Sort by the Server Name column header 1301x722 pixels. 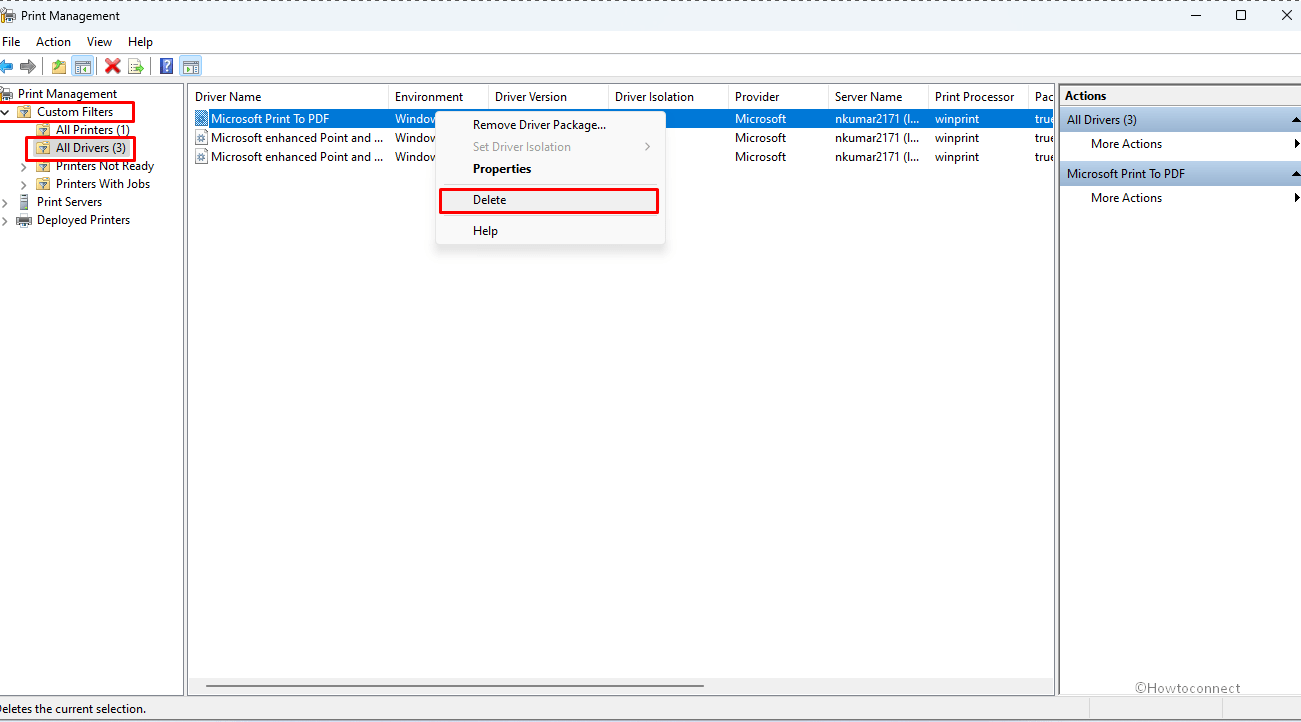[x=878, y=97]
